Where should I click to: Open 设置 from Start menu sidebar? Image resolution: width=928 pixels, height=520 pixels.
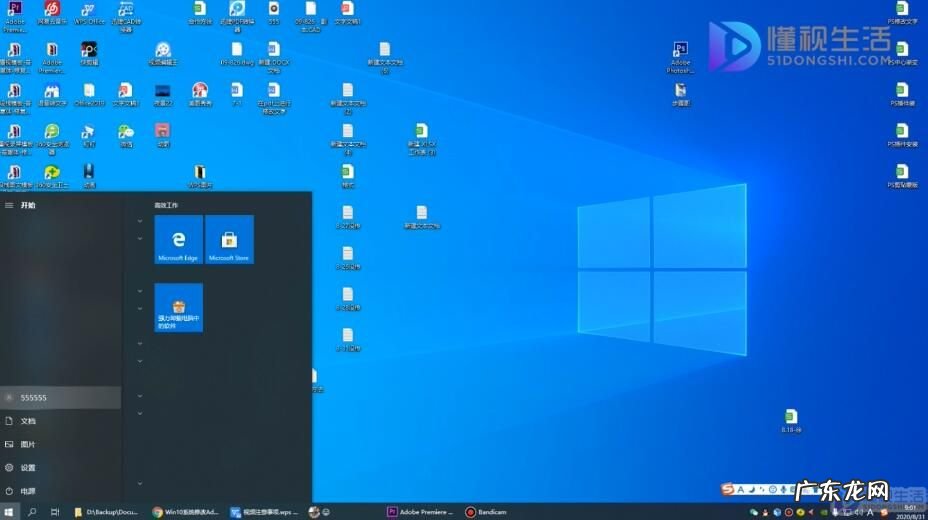60,467
